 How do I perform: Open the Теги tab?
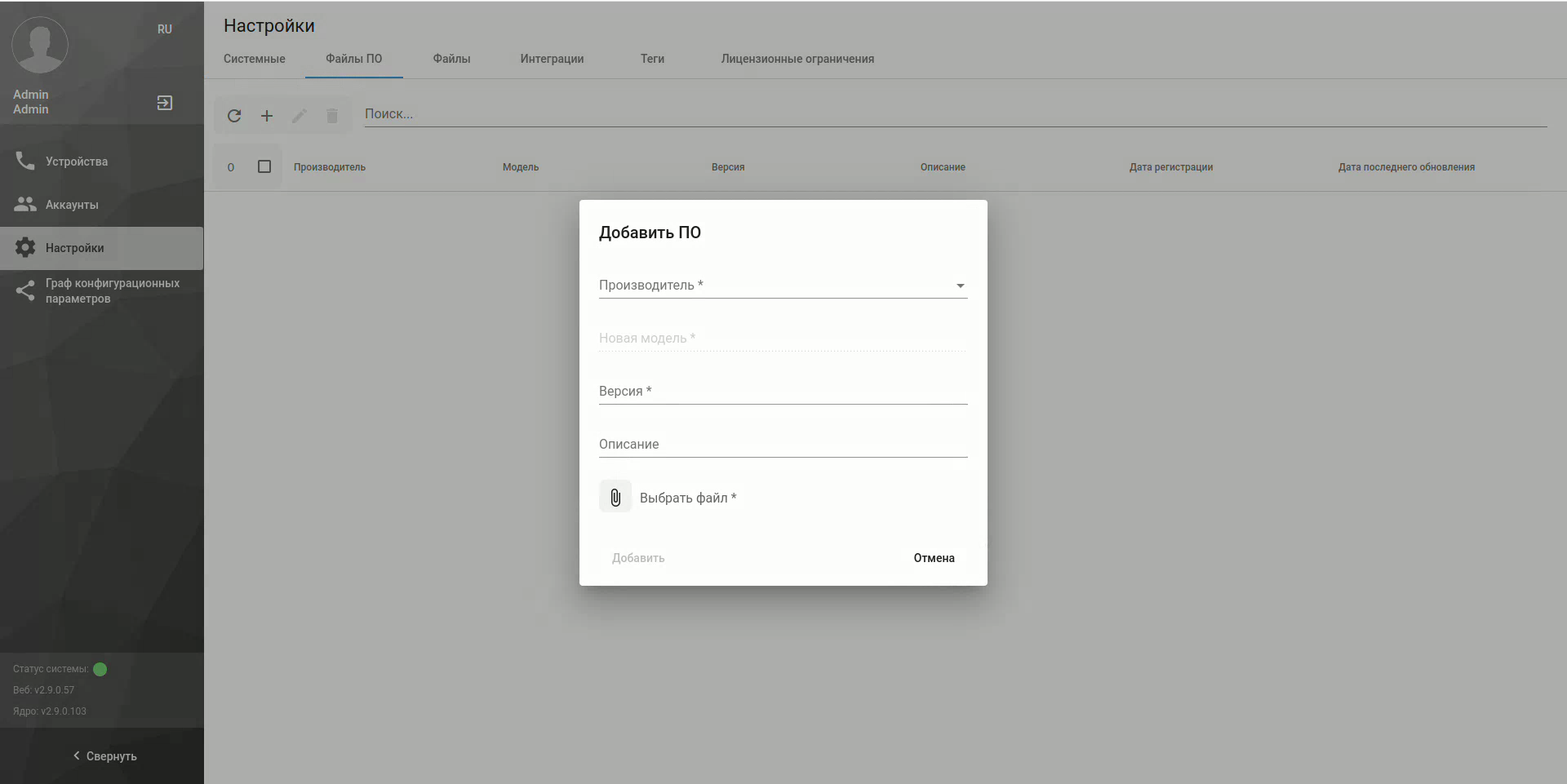tap(652, 59)
